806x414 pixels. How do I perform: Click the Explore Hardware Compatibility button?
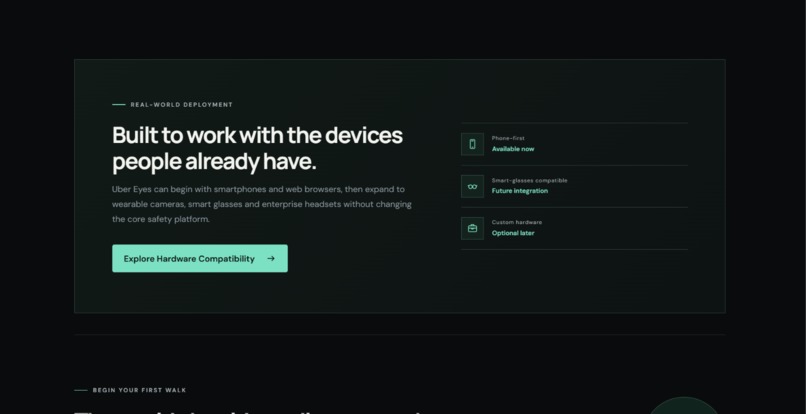click(200, 258)
